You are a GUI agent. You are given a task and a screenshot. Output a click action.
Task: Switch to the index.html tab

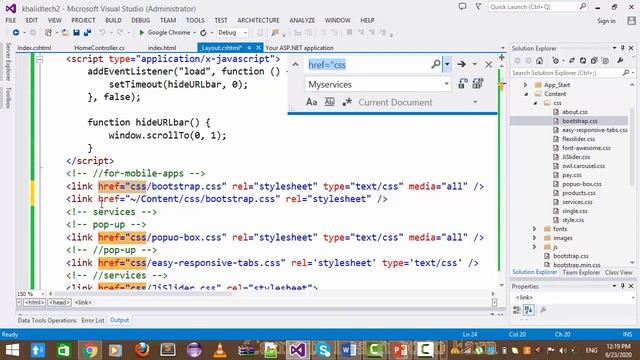(162, 48)
